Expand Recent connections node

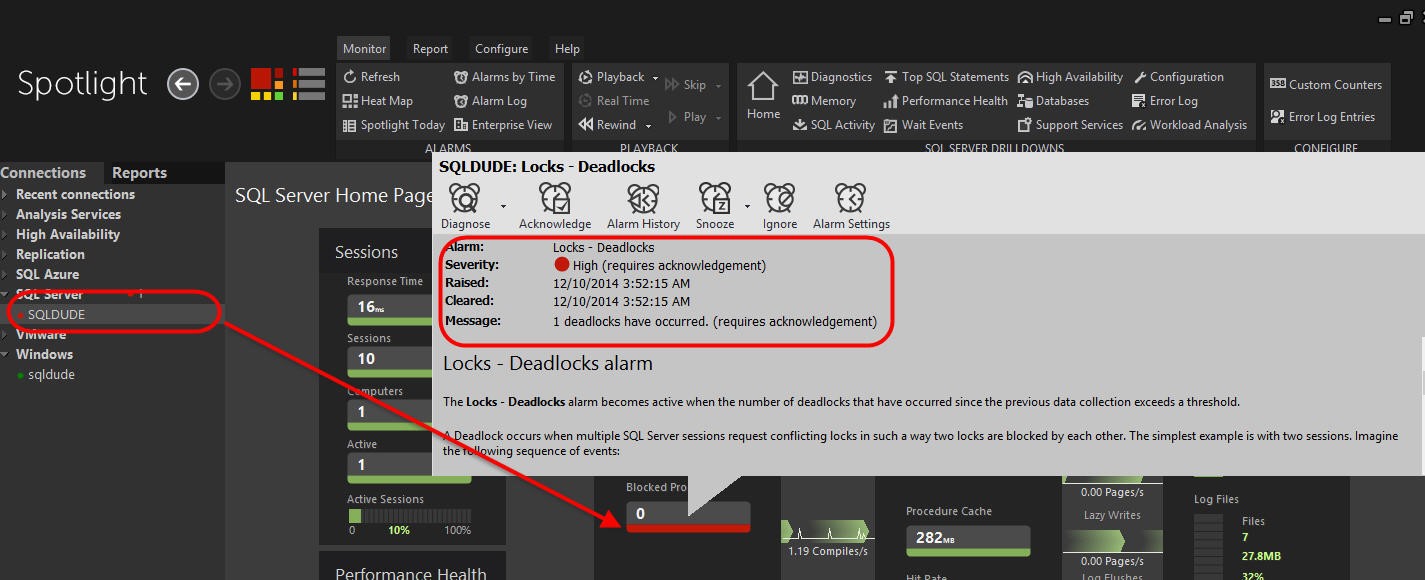(x=5, y=195)
